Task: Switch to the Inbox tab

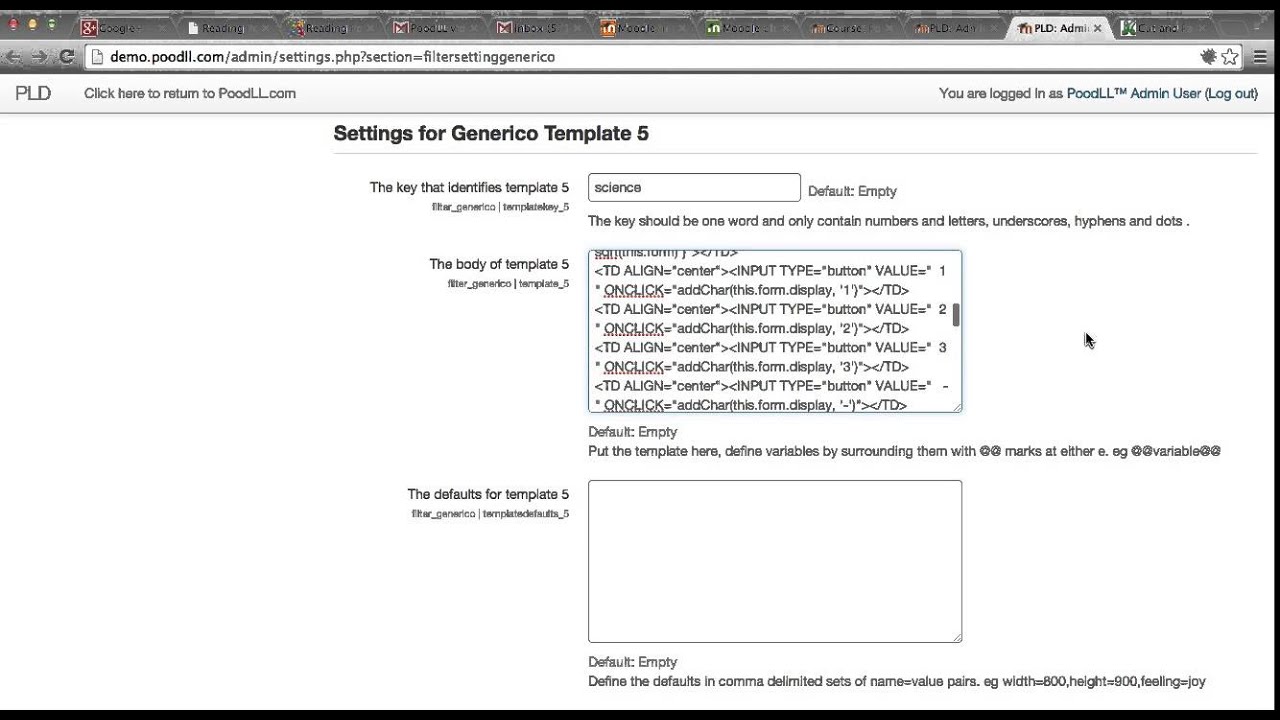Action: (535, 28)
